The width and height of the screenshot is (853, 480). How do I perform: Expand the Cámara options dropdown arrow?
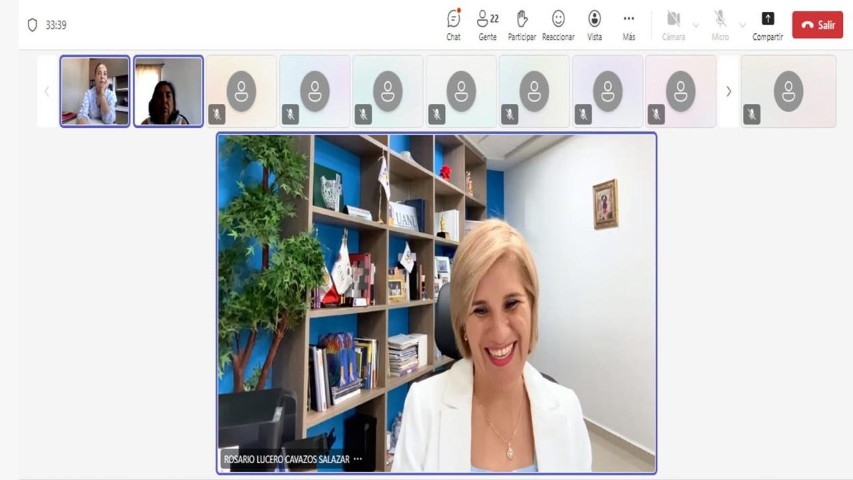(696, 26)
